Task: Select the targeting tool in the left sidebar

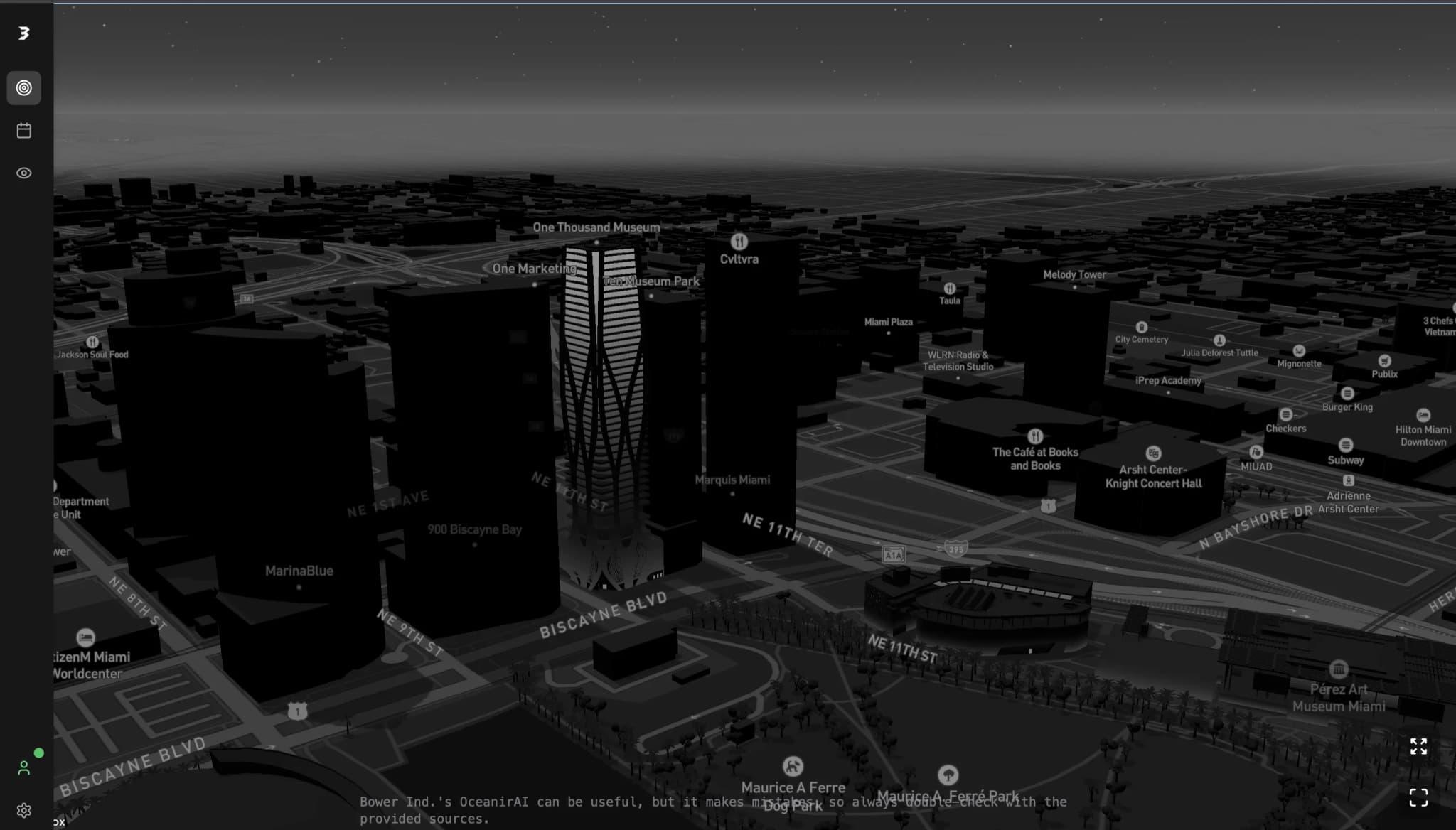Action: click(24, 88)
